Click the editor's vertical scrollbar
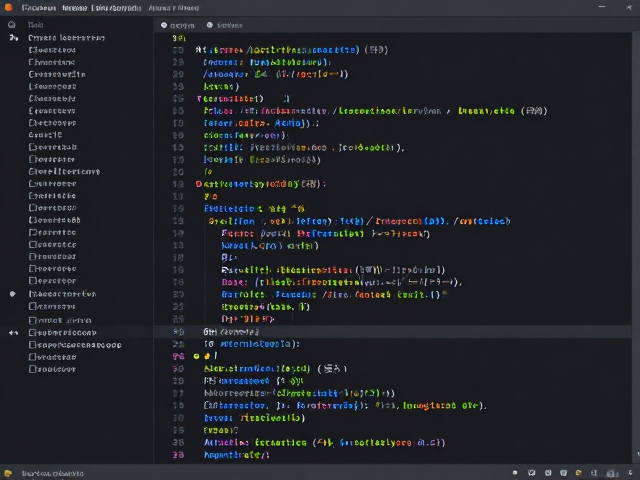 (x=635, y=245)
